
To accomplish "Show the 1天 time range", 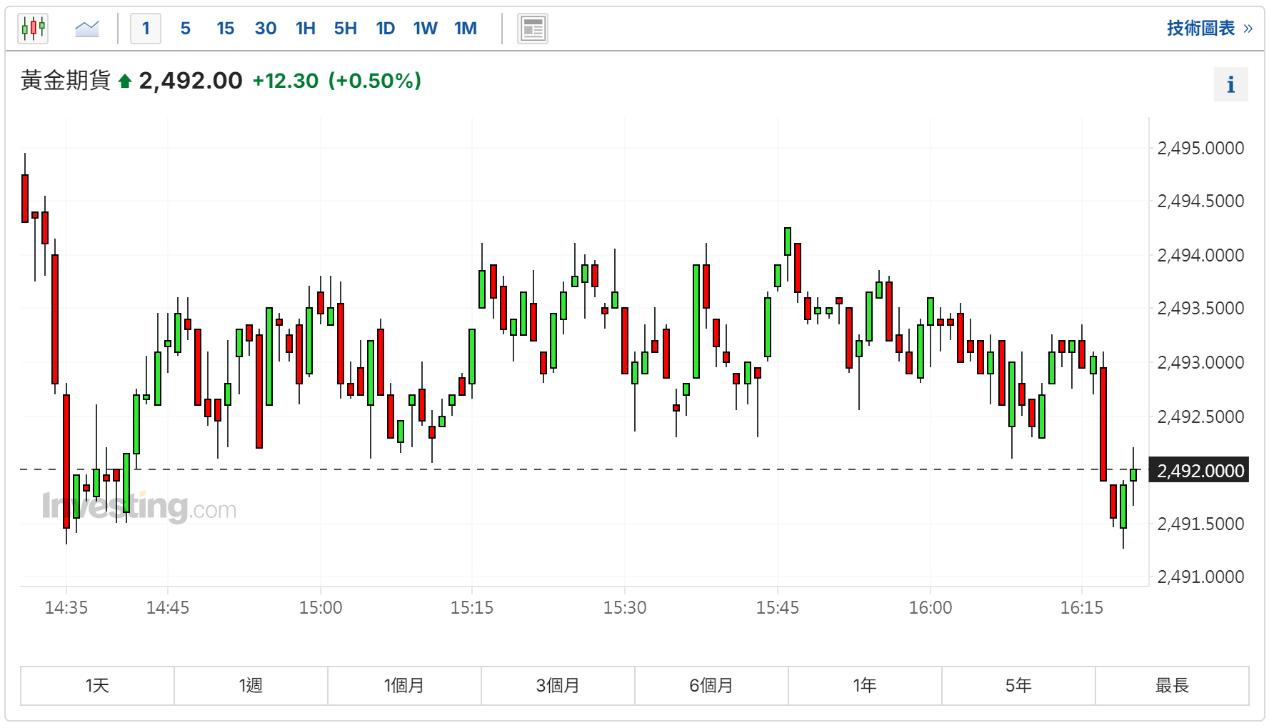I will (97, 685).
